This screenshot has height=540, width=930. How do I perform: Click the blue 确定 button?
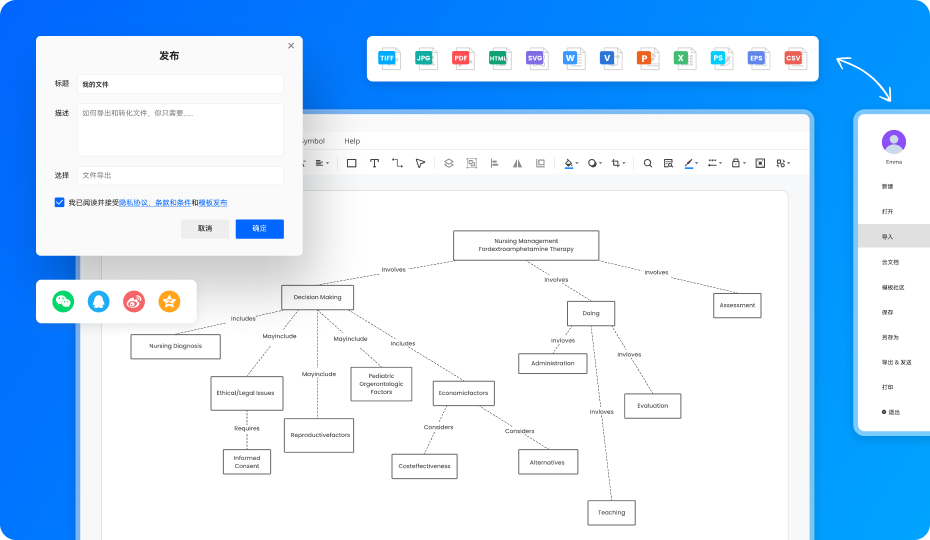coord(260,228)
